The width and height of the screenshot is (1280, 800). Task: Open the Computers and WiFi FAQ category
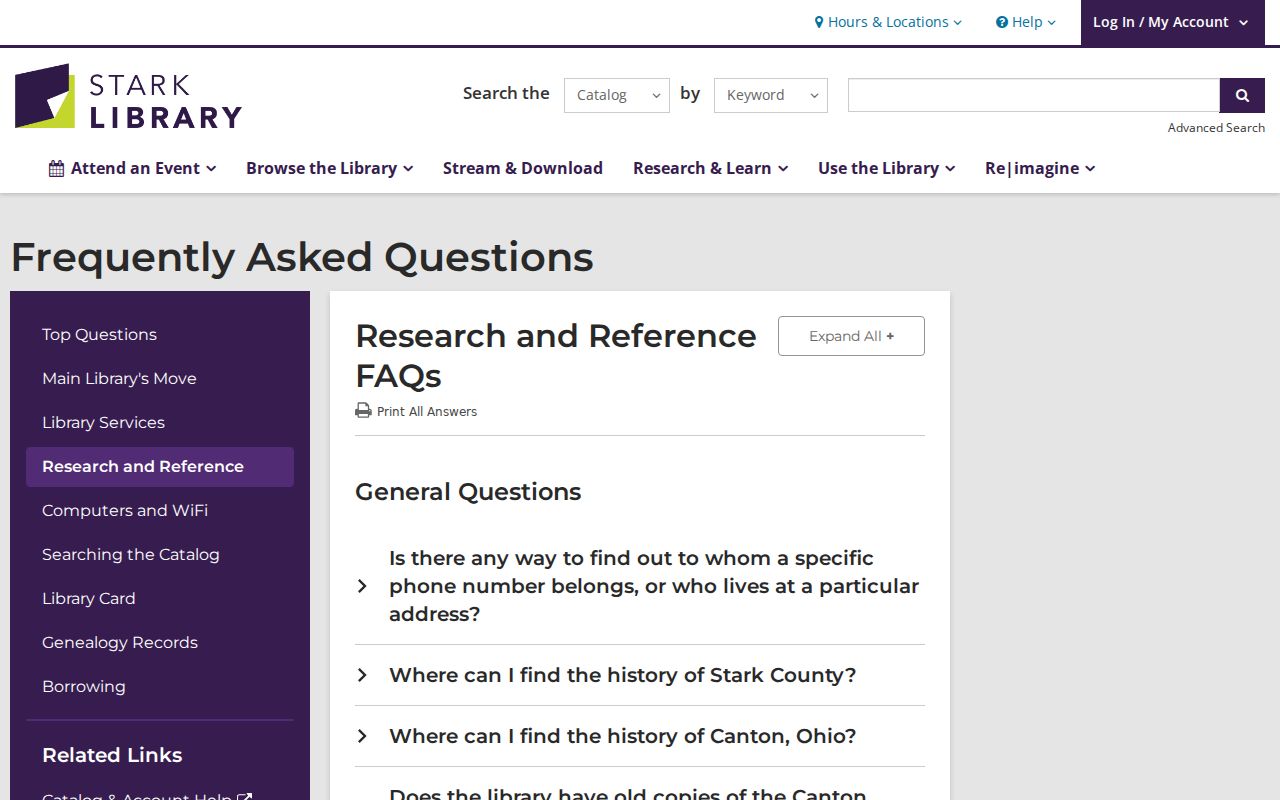160,511
